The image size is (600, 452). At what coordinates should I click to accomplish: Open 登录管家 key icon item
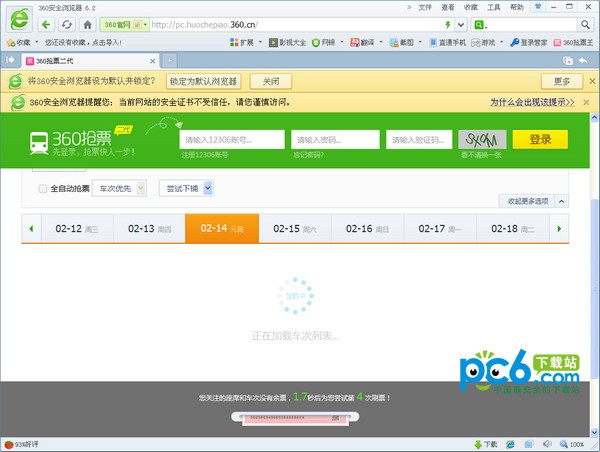tap(529, 42)
